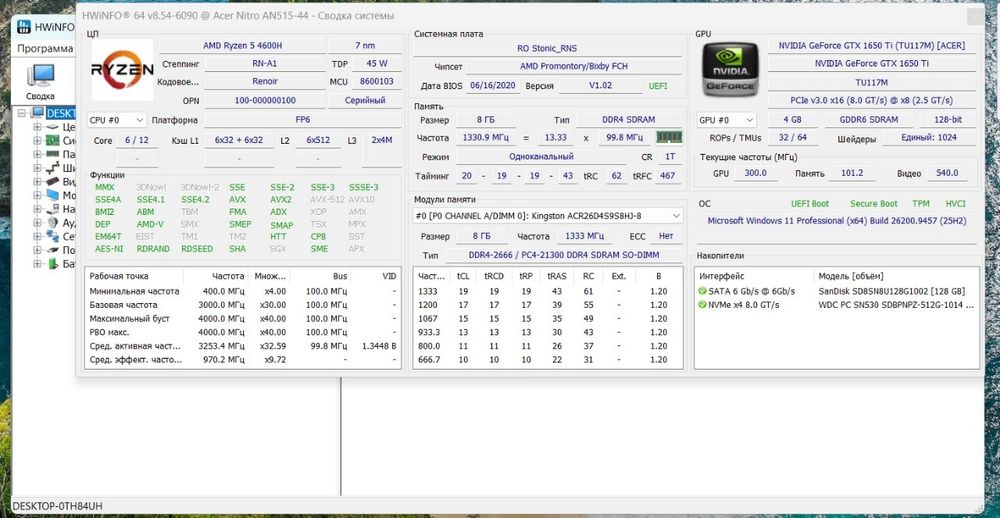Click the SanDisk SD8SN8U128G1002 drive entry
This screenshot has height=518, width=1000.
click(x=892, y=292)
